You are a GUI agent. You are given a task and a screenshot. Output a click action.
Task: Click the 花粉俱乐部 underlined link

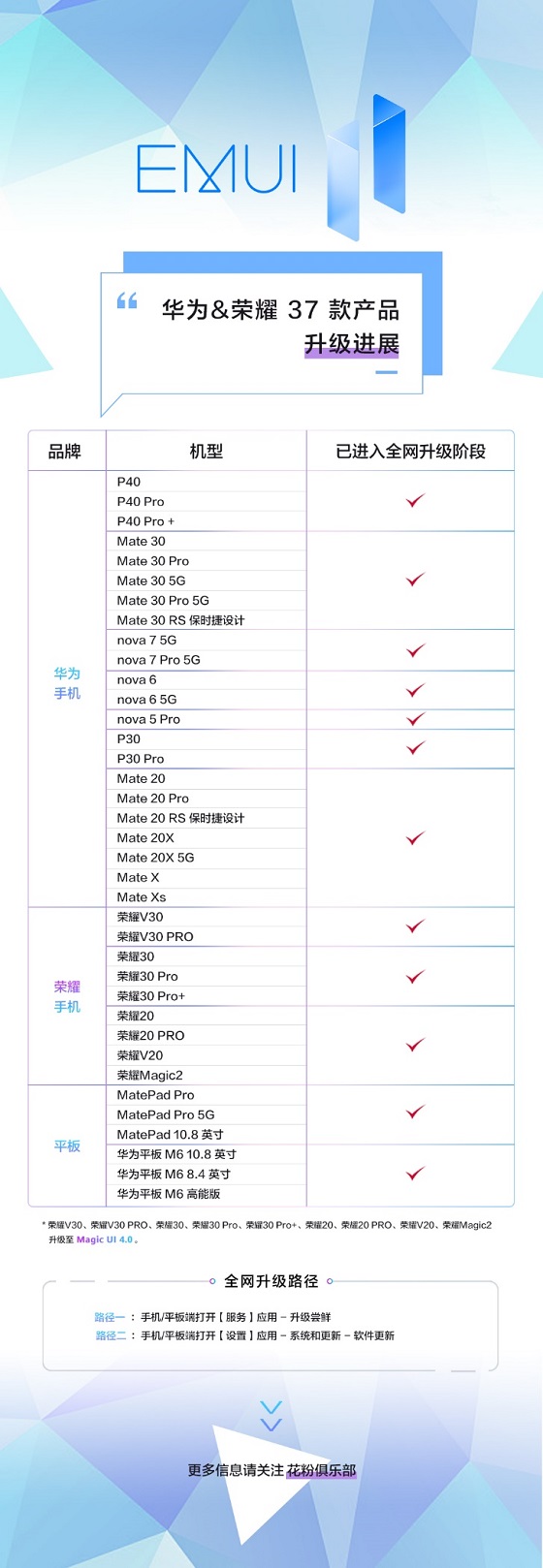click(x=321, y=1470)
